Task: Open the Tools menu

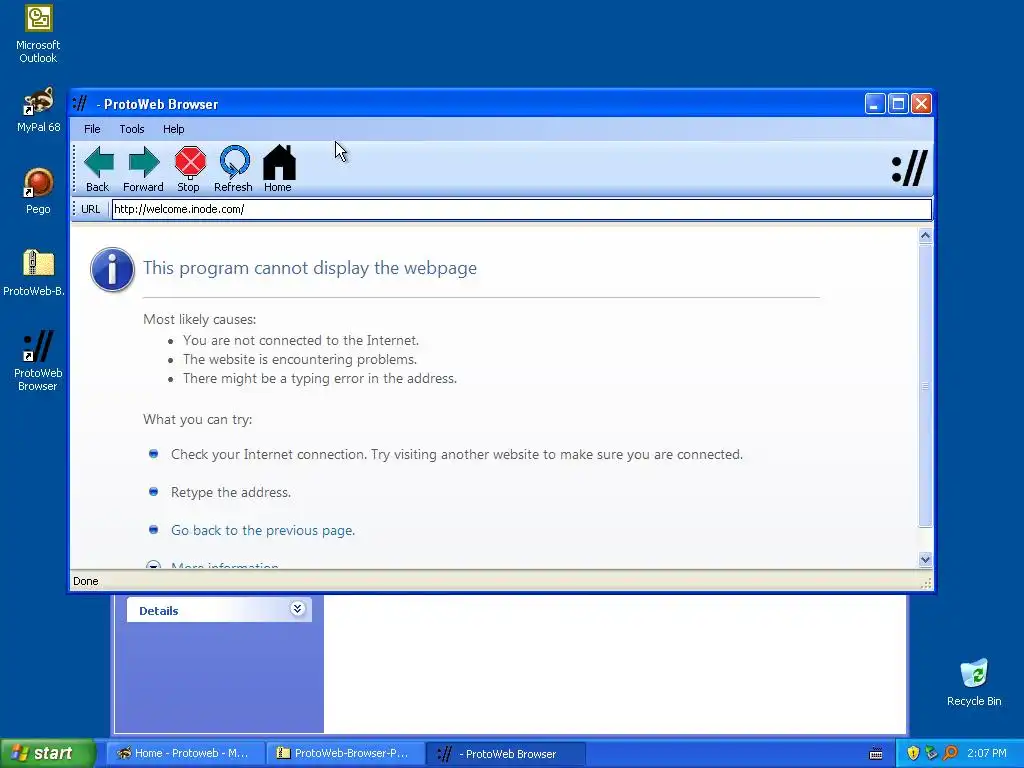Action: [x=132, y=129]
